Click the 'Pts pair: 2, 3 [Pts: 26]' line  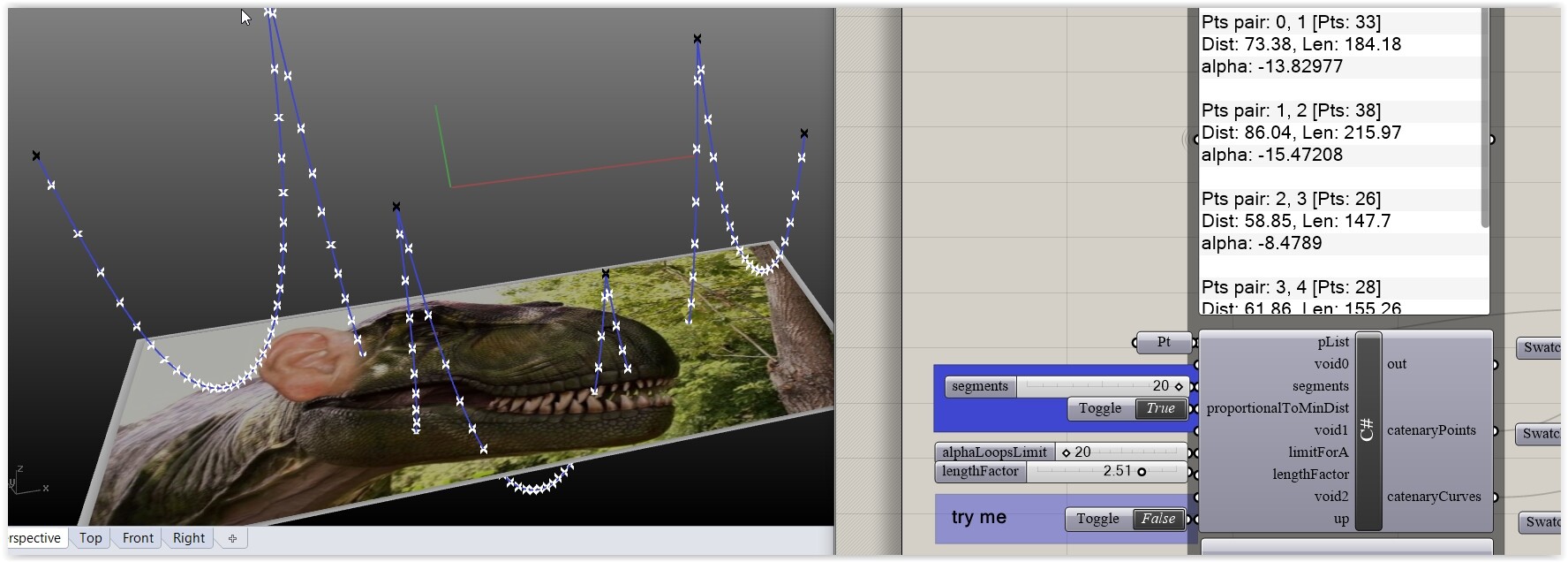[1291, 199]
